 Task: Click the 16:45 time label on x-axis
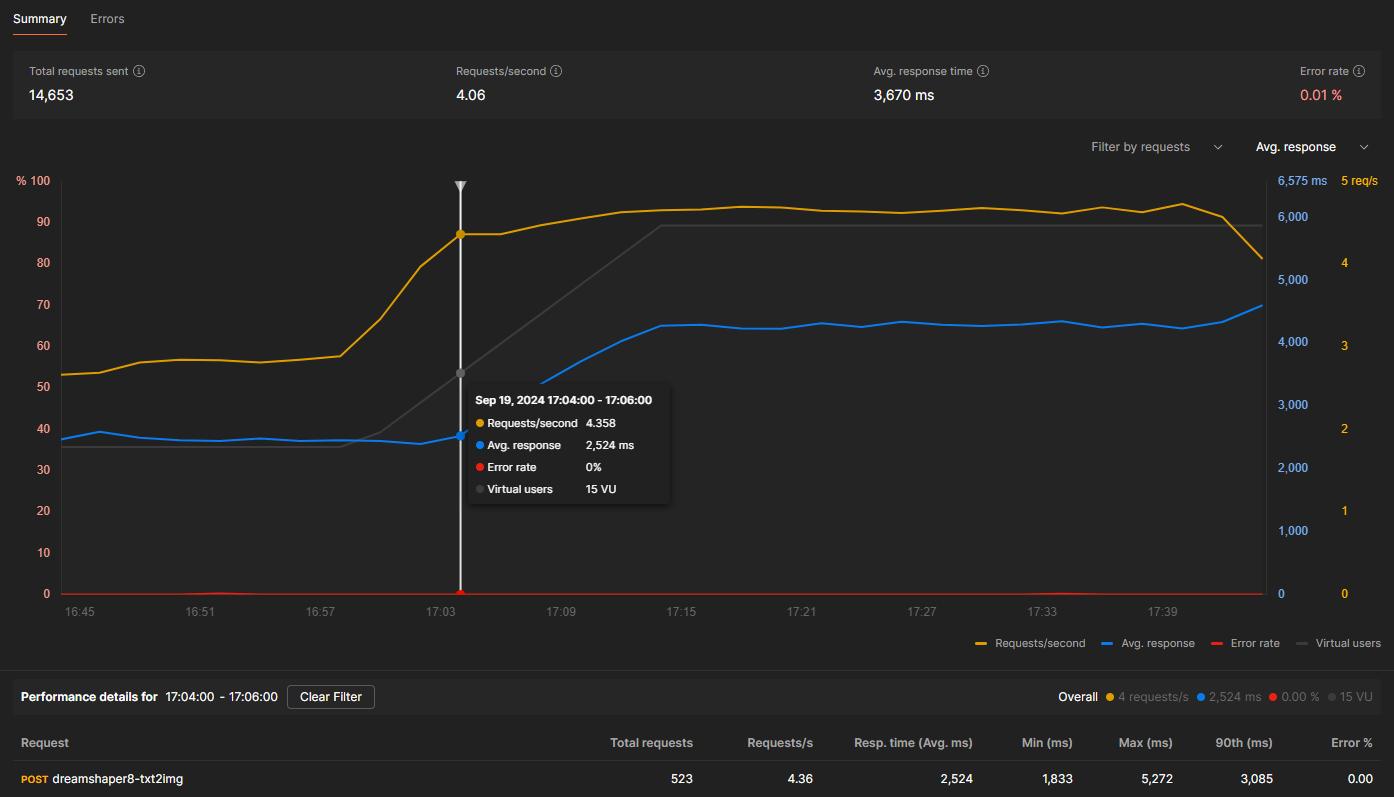click(79, 611)
